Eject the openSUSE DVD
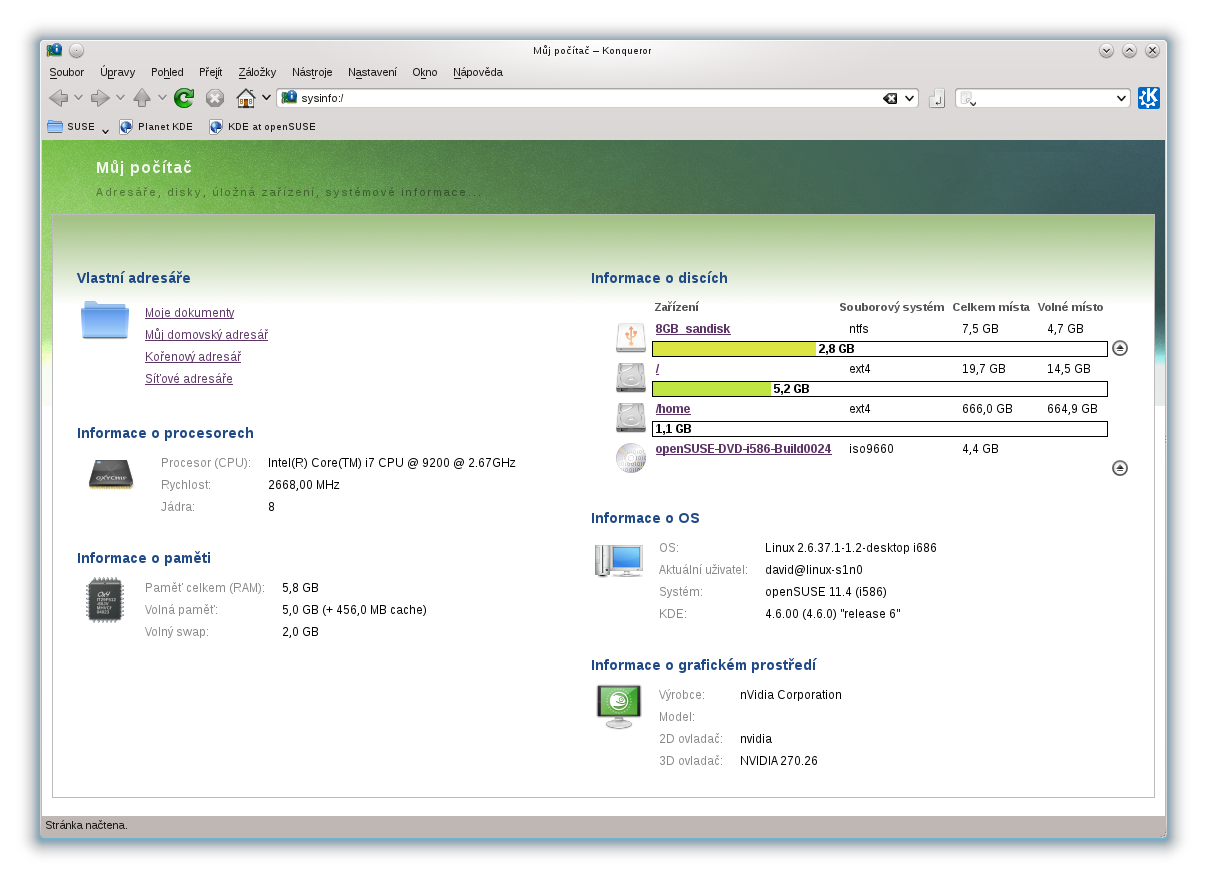Image resolution: width=1207 pixels, height=878 pixels. point(1120,468)
